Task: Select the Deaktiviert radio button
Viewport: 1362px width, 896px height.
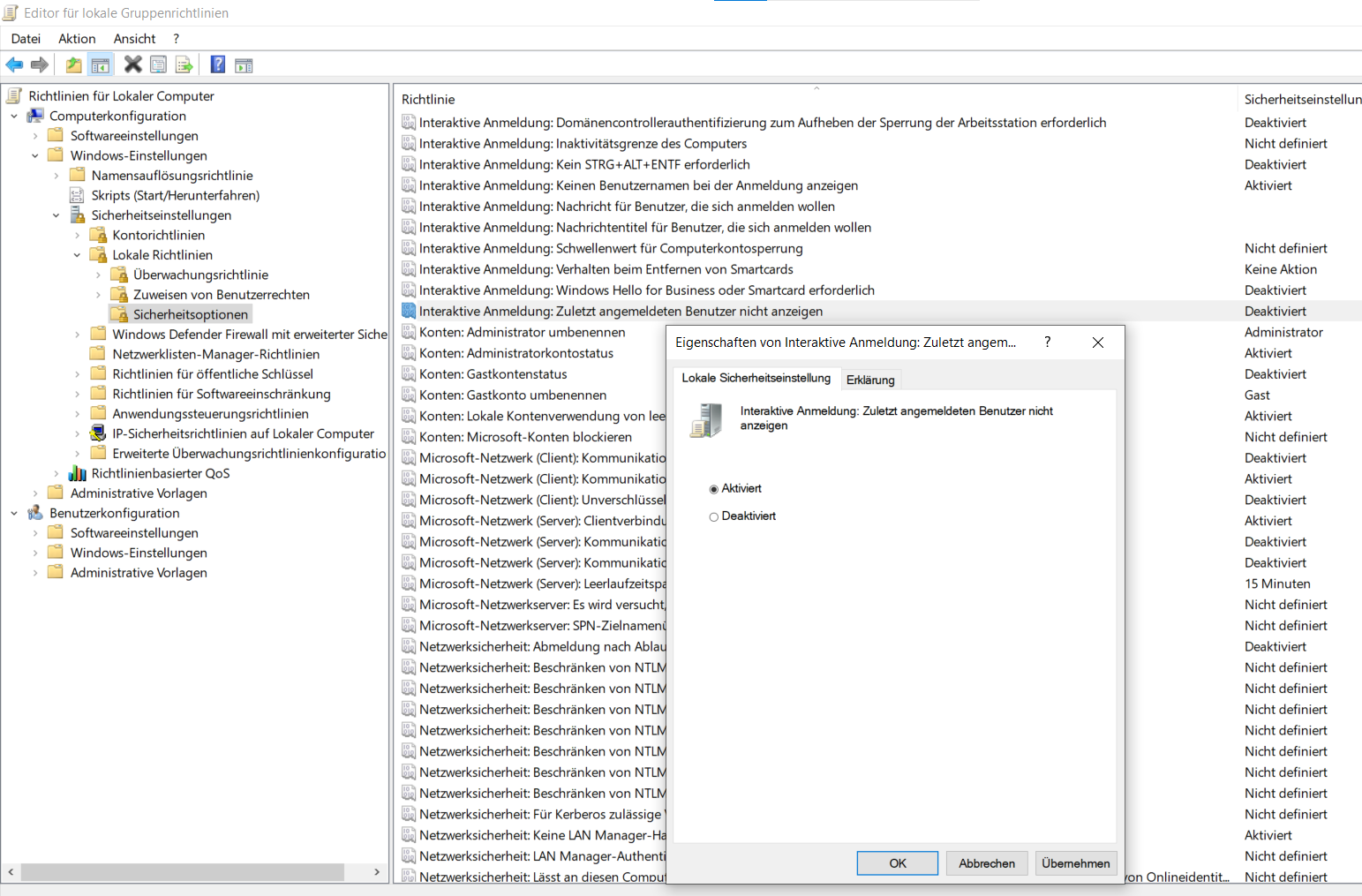Action: point(714,517)
